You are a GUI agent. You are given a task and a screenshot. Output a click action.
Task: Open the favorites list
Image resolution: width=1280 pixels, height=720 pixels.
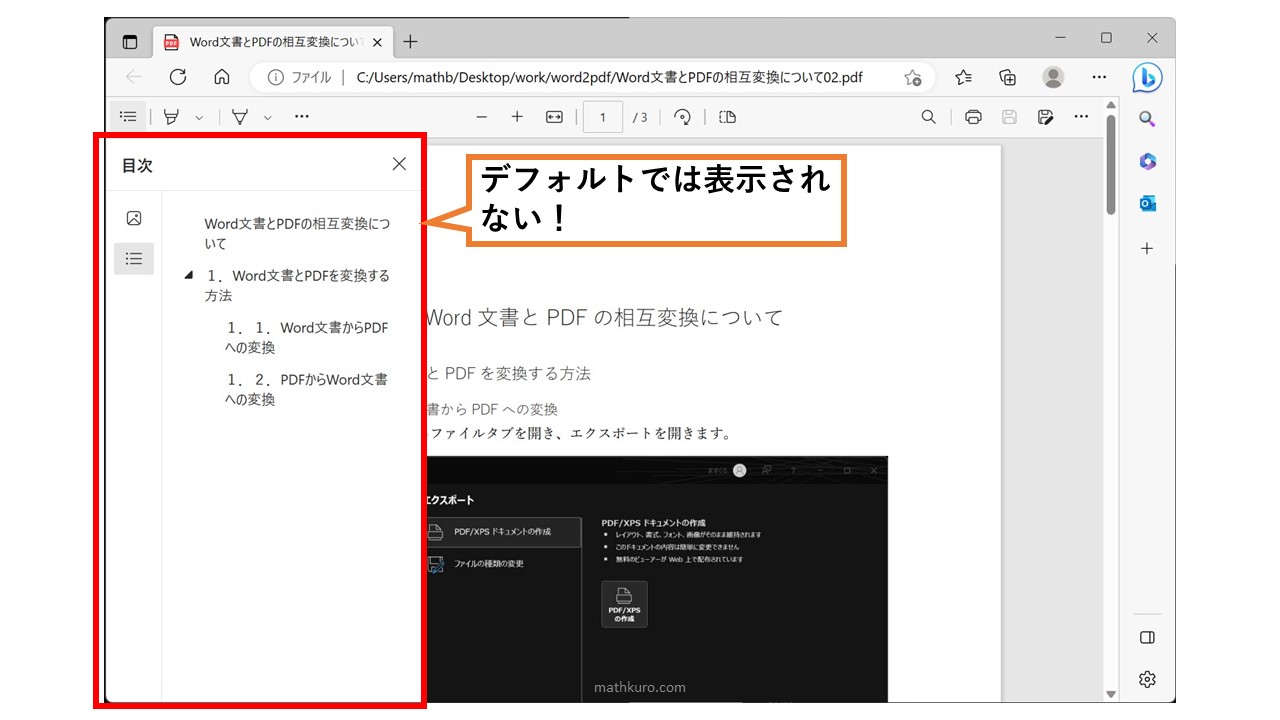pyautogui.click(x=963, y=77)
